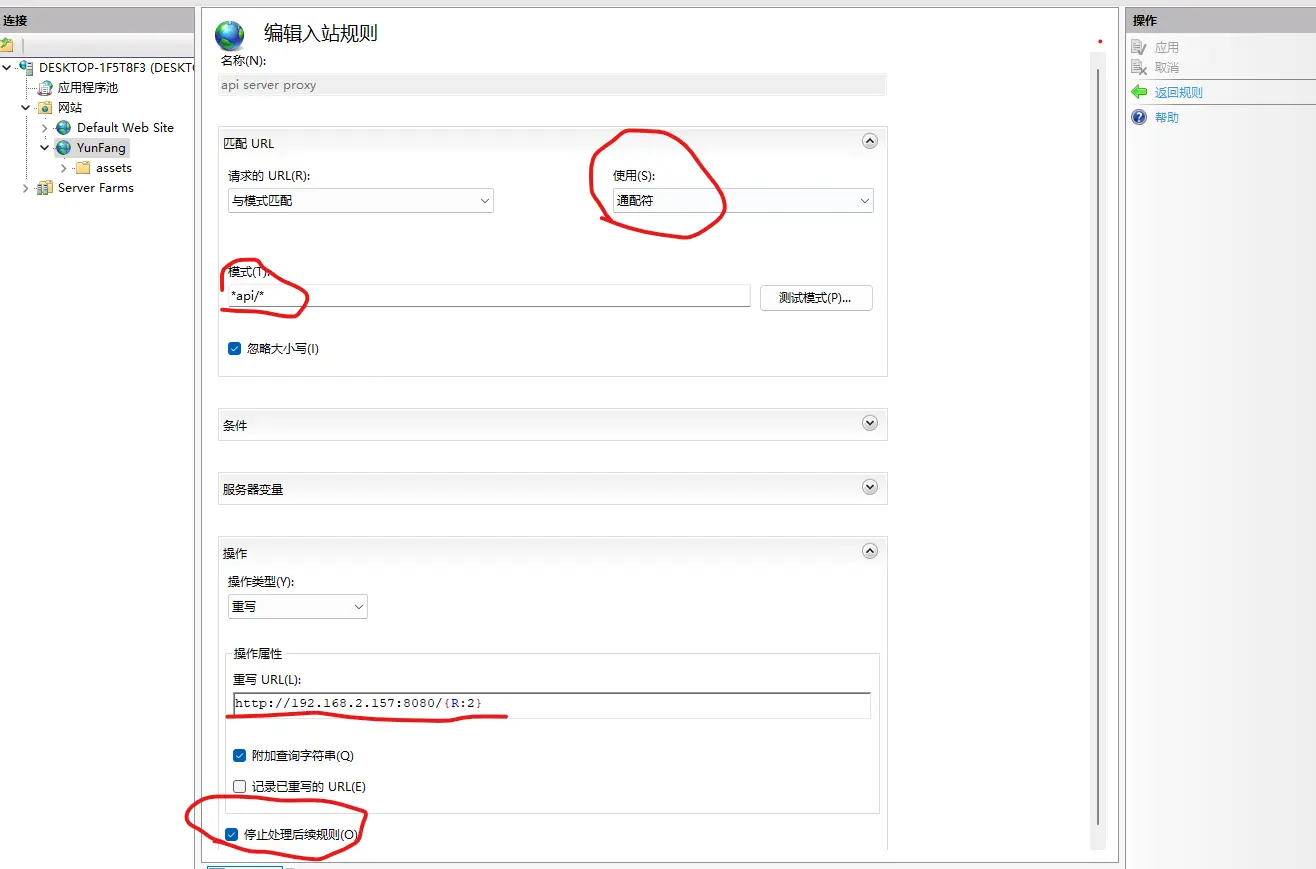Screen dimensions: 1316x869
Task: Expand the Default Web Site tree node
Action: click(x=45, y=128)
